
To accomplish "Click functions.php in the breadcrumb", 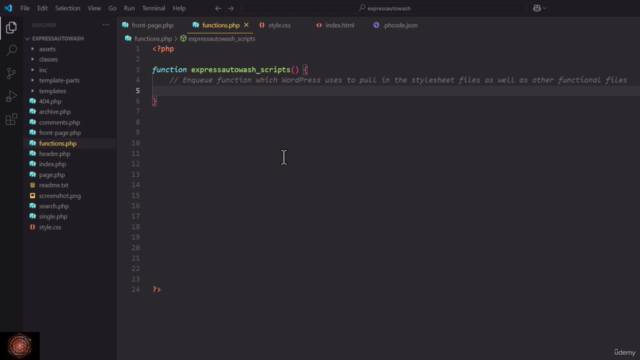I will (x=153, y=39).
